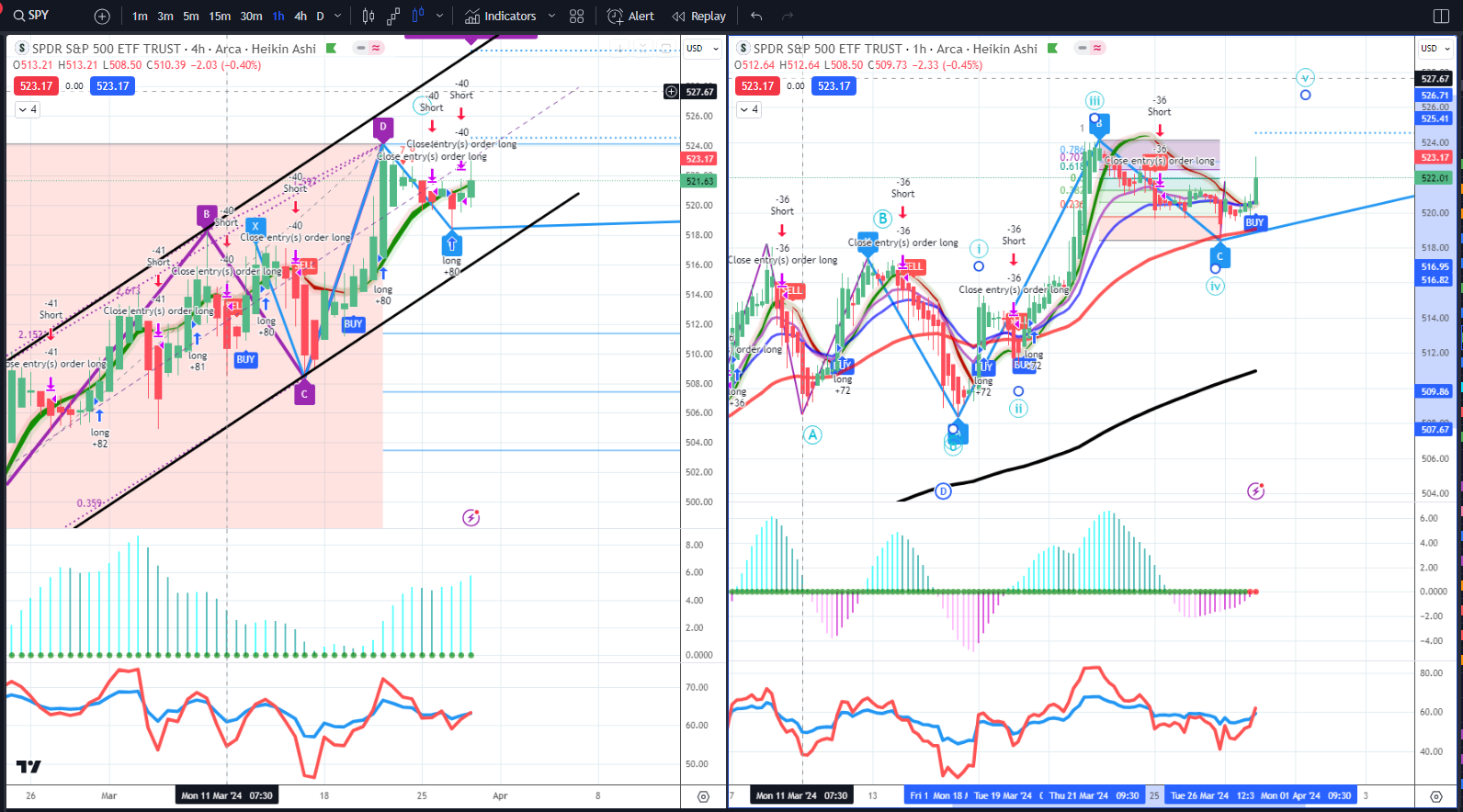Click the blue buy 523.17 button on 4h chart
Image resolution: width=1463 pixels, height=812 pixels.
coord(112,85)
